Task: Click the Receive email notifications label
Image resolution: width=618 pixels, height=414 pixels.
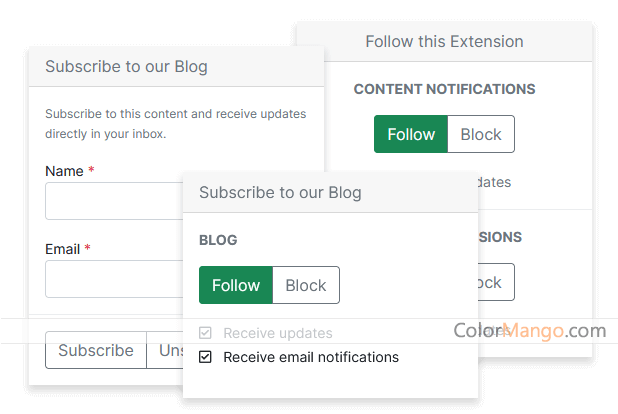Action: tap(311, 357)
